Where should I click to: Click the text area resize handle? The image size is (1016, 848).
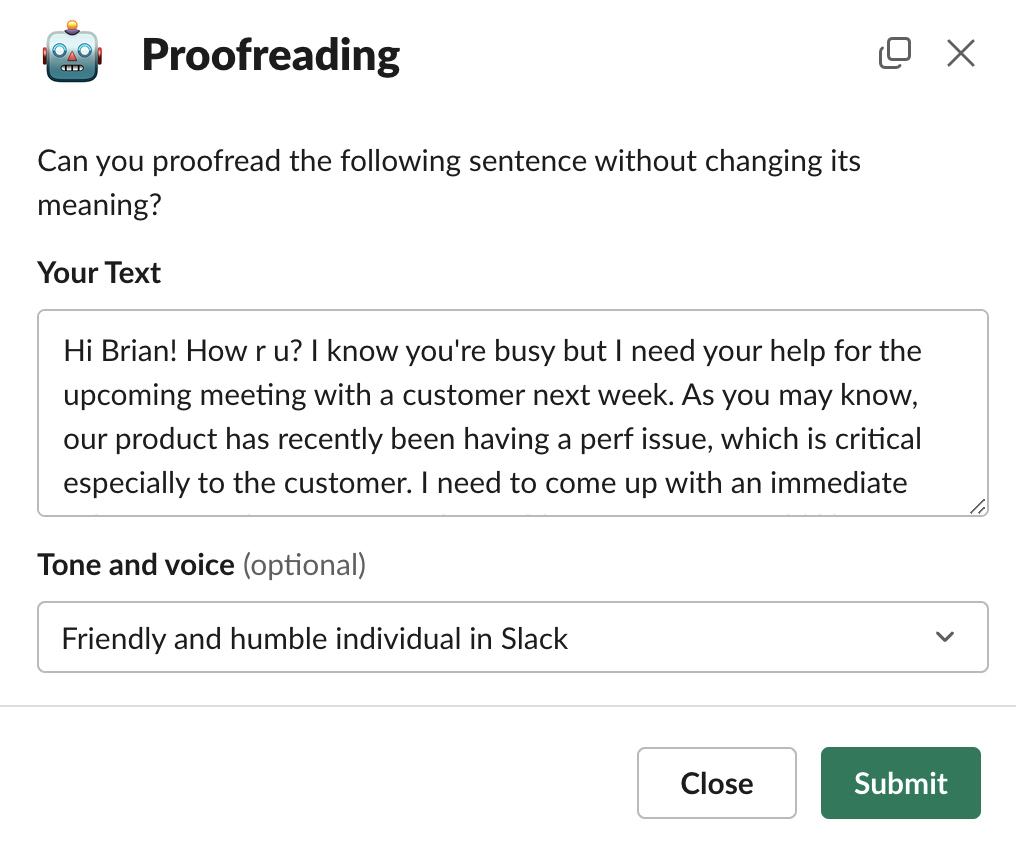pyautogui.click(x=978, y=506)
